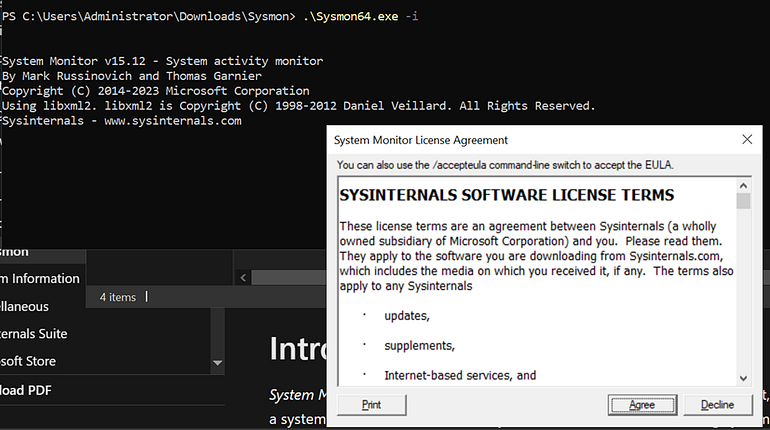
Task: Click the sidebar scroll down arrow on web page
Action: tap(218, 363)
